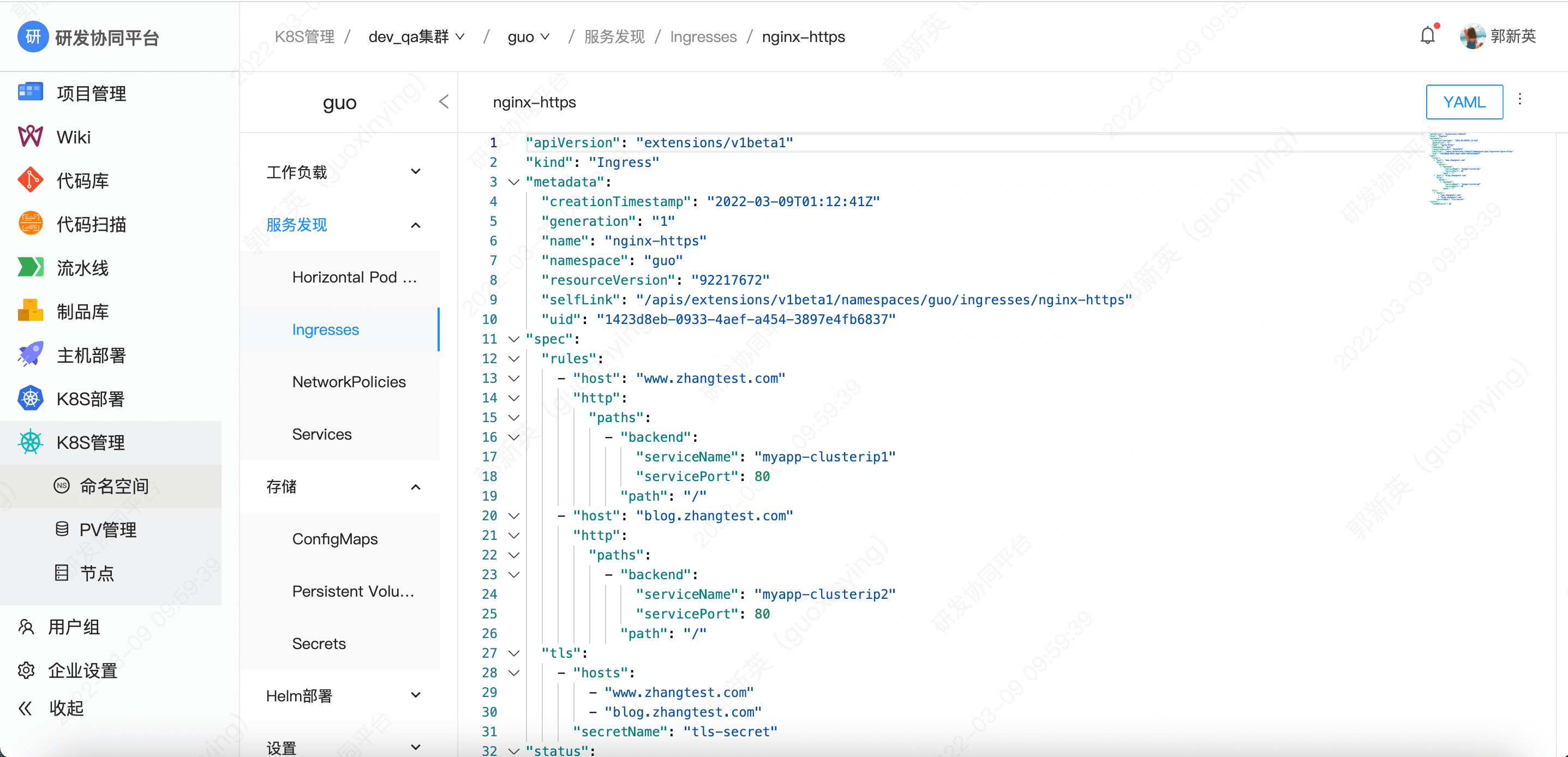Viewport: 1568px width, 757px height.
Task: Go to Ingresses breadcrumb link
Action: pos(703,37)
